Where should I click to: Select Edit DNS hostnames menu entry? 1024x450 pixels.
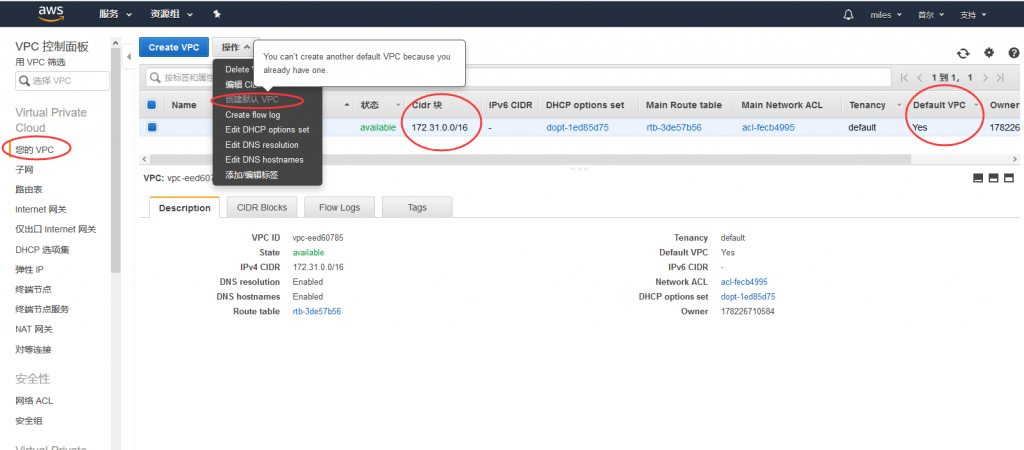point(264,160)
